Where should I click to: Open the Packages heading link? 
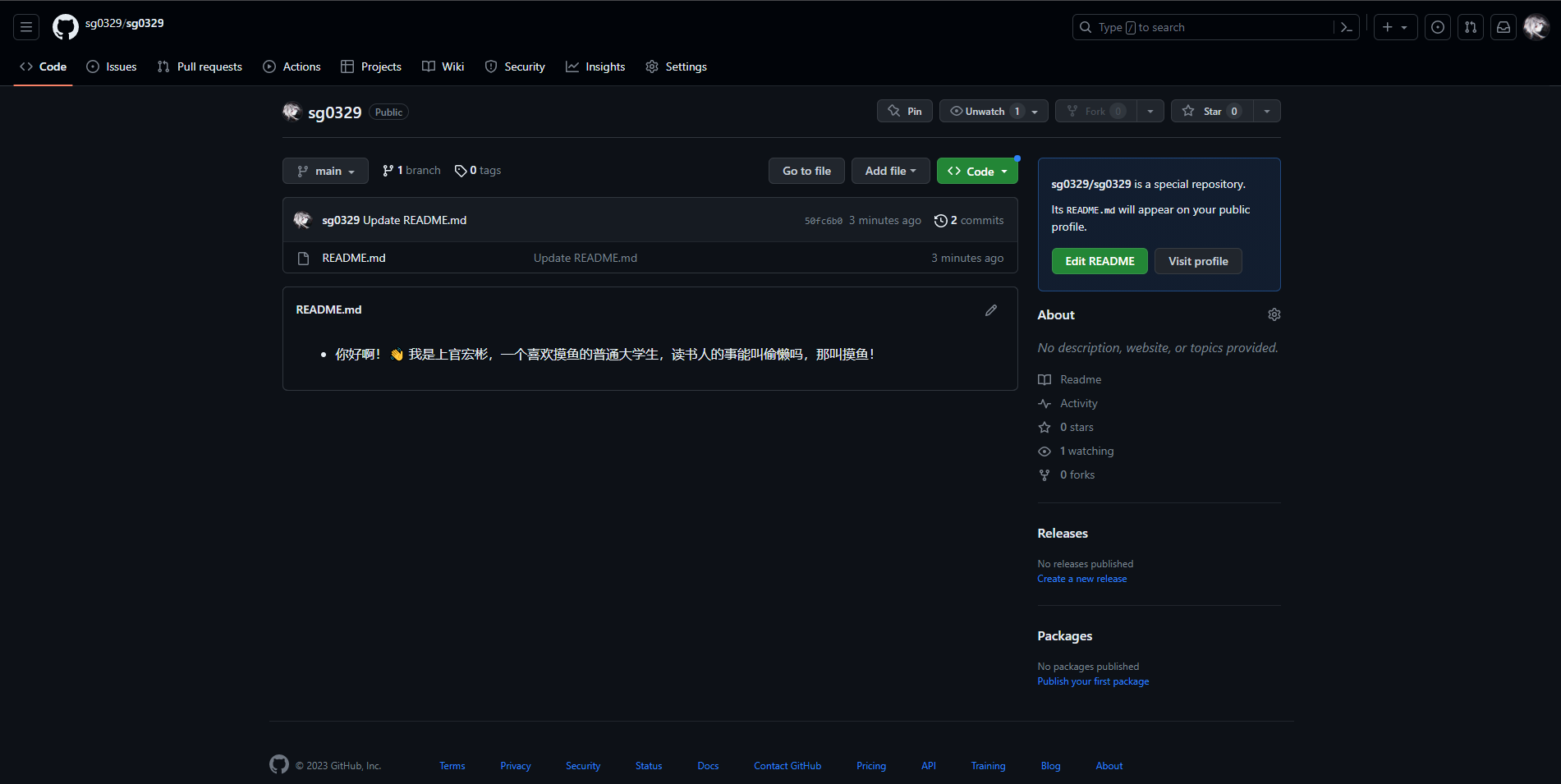click(1064, 635)
